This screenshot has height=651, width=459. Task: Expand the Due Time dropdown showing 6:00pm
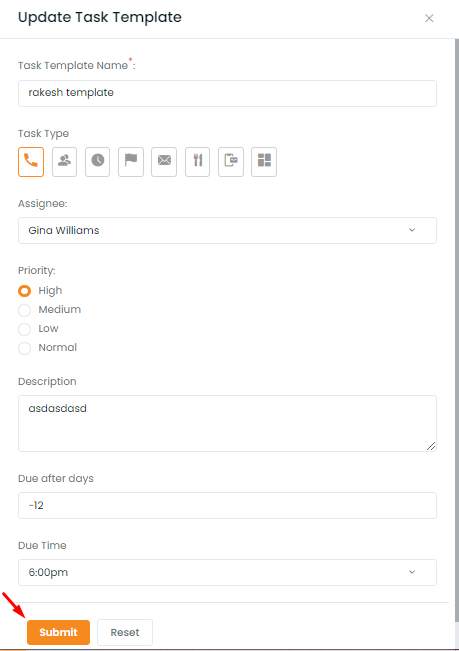227,573
